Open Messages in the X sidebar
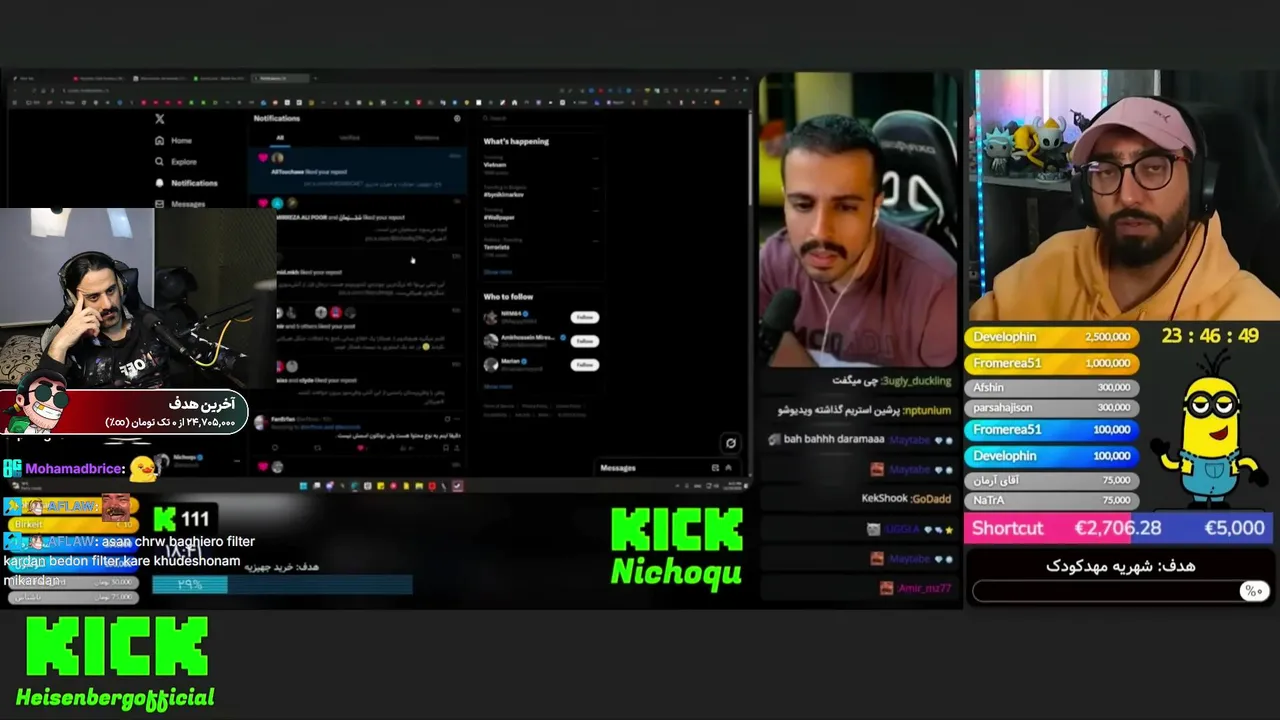 (x=180, y=204)
